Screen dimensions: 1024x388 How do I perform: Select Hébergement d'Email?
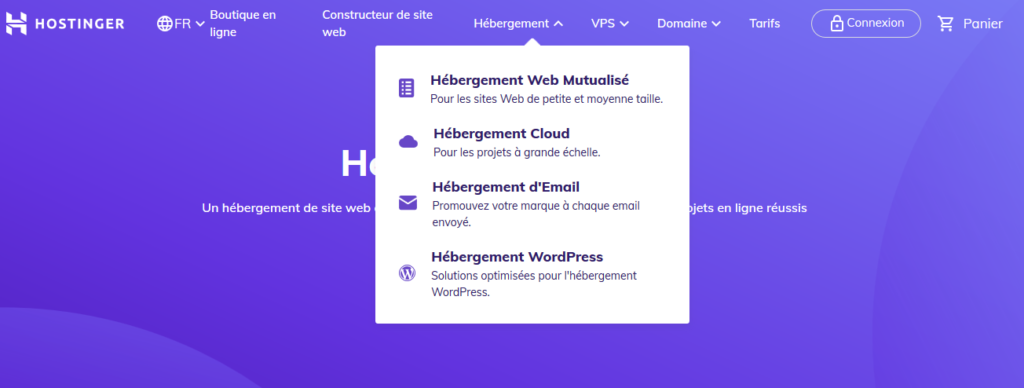(x=505, y=187)
